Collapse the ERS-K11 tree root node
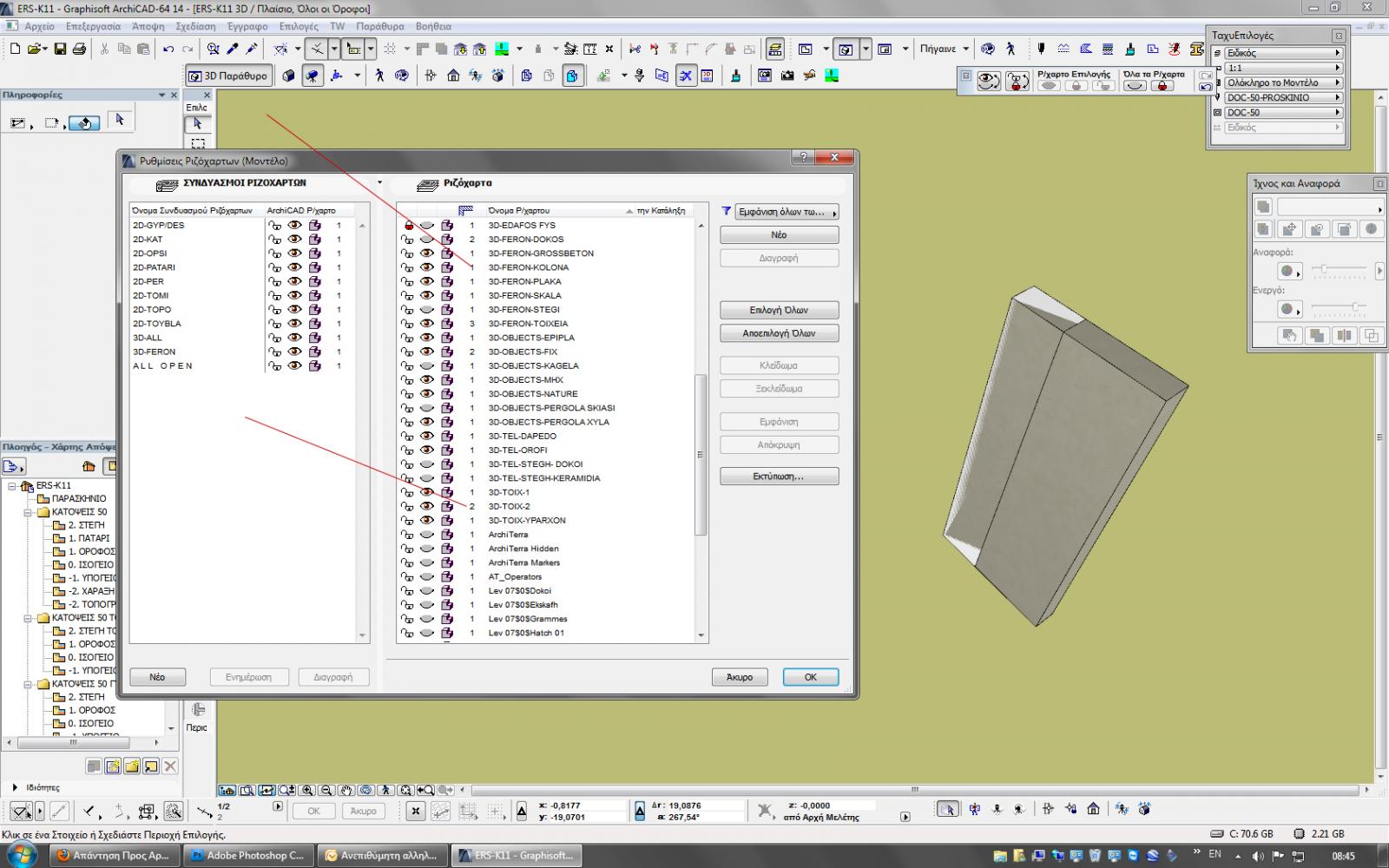Image resolution: width=1389 pixels, height=868 pixels. (12, 486)
